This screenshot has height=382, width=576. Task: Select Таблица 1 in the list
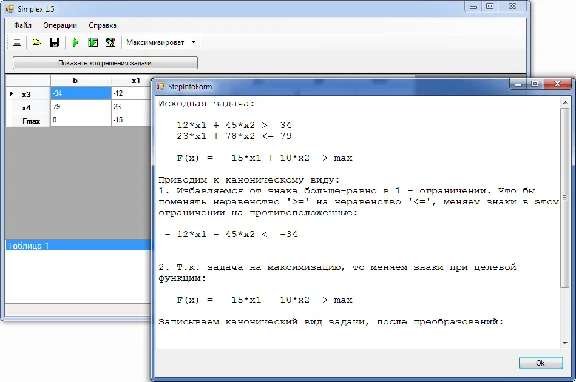pyautogui.click(x=78, y=246)
